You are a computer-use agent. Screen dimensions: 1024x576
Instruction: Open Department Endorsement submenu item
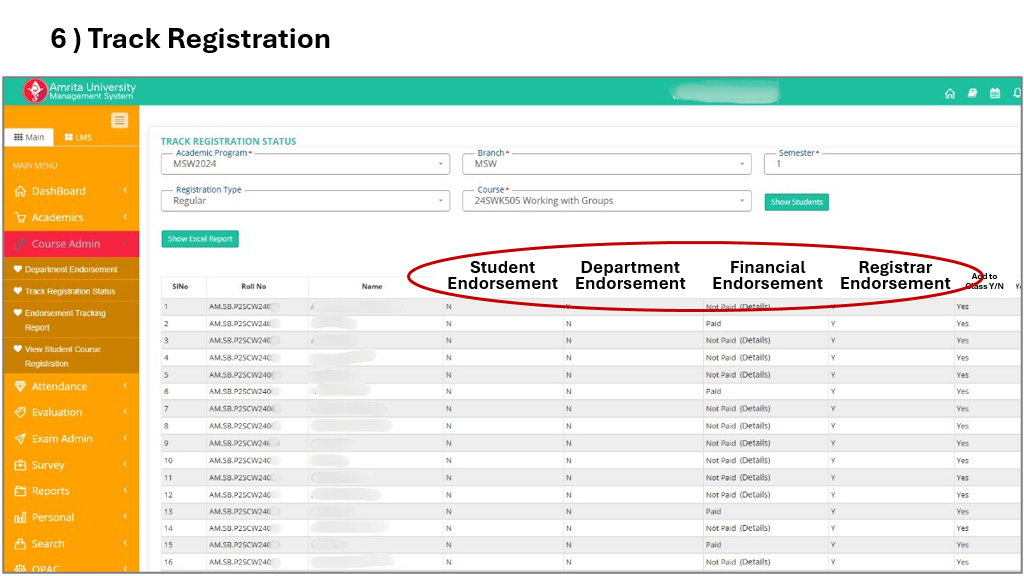click(x=71, y=269)
